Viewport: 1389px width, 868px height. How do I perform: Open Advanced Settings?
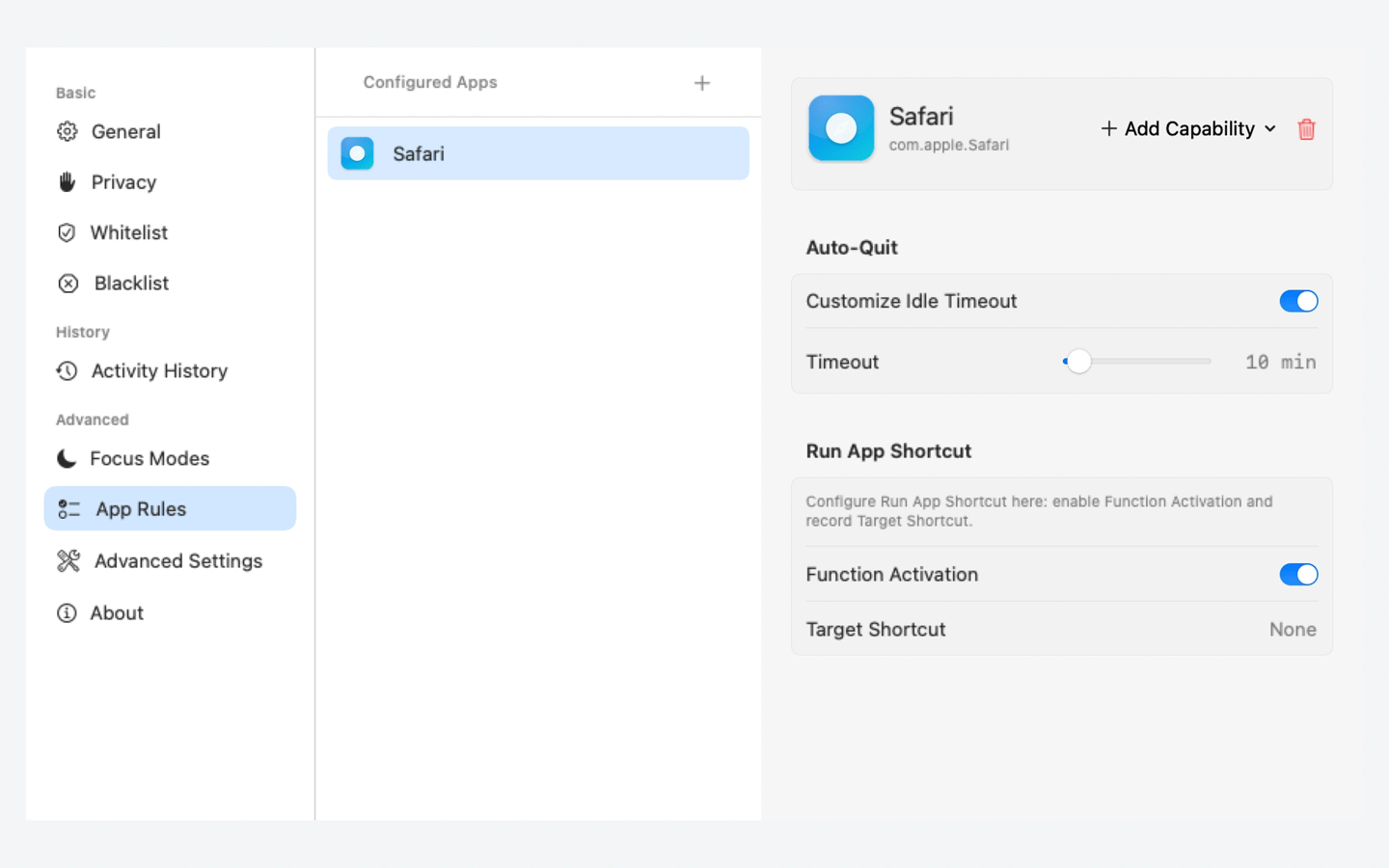click(170, 560)
